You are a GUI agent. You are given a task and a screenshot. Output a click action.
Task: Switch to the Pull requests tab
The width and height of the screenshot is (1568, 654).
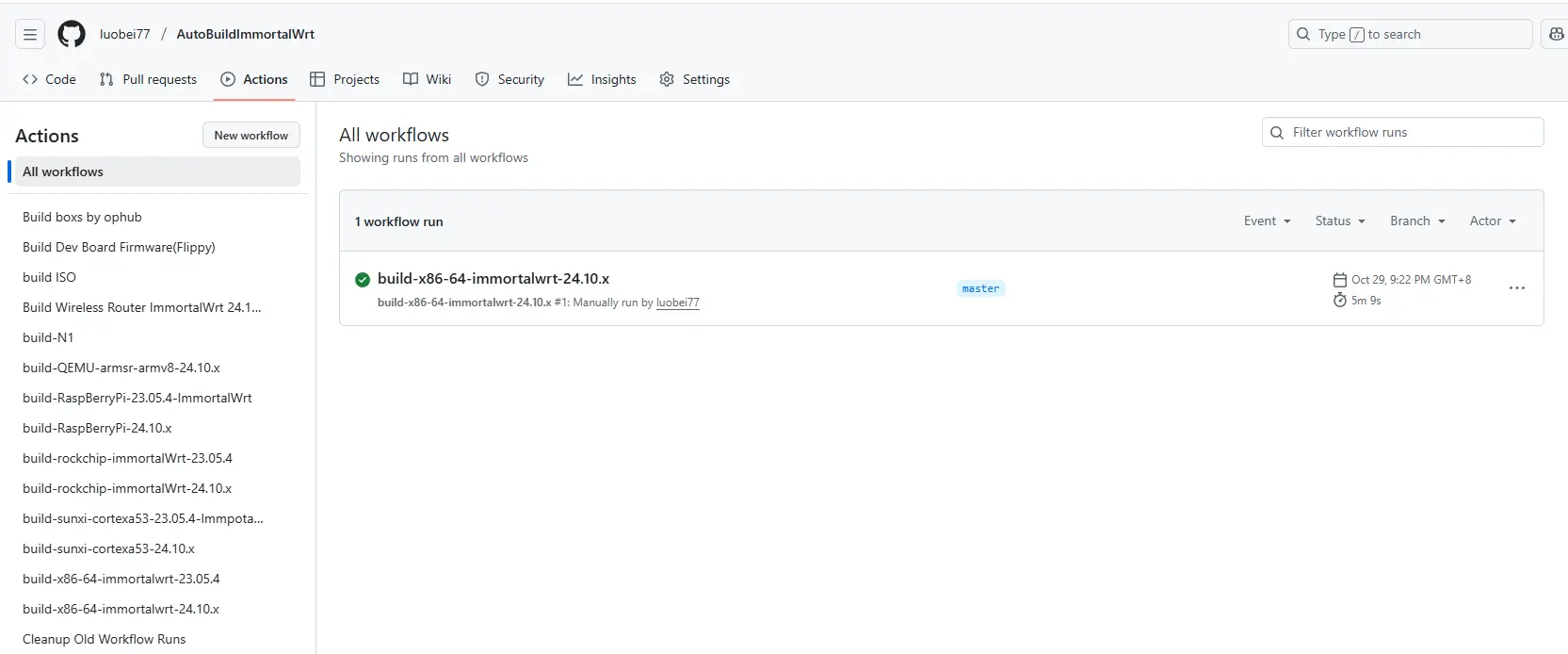[148, 80]
